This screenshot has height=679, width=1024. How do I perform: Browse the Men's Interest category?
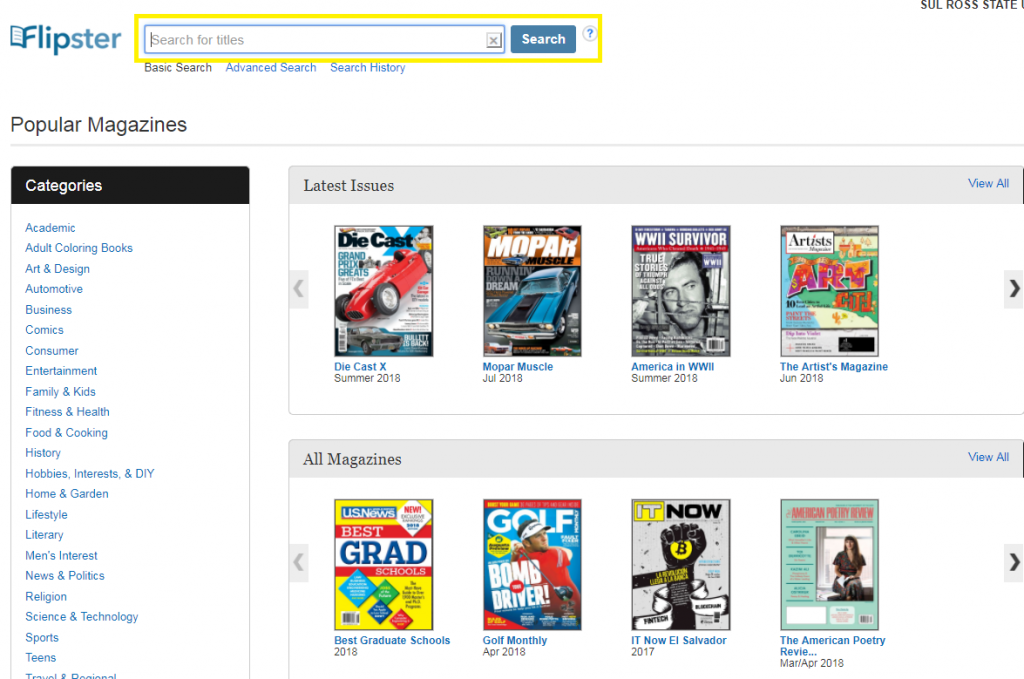click(x=61, y=556)
